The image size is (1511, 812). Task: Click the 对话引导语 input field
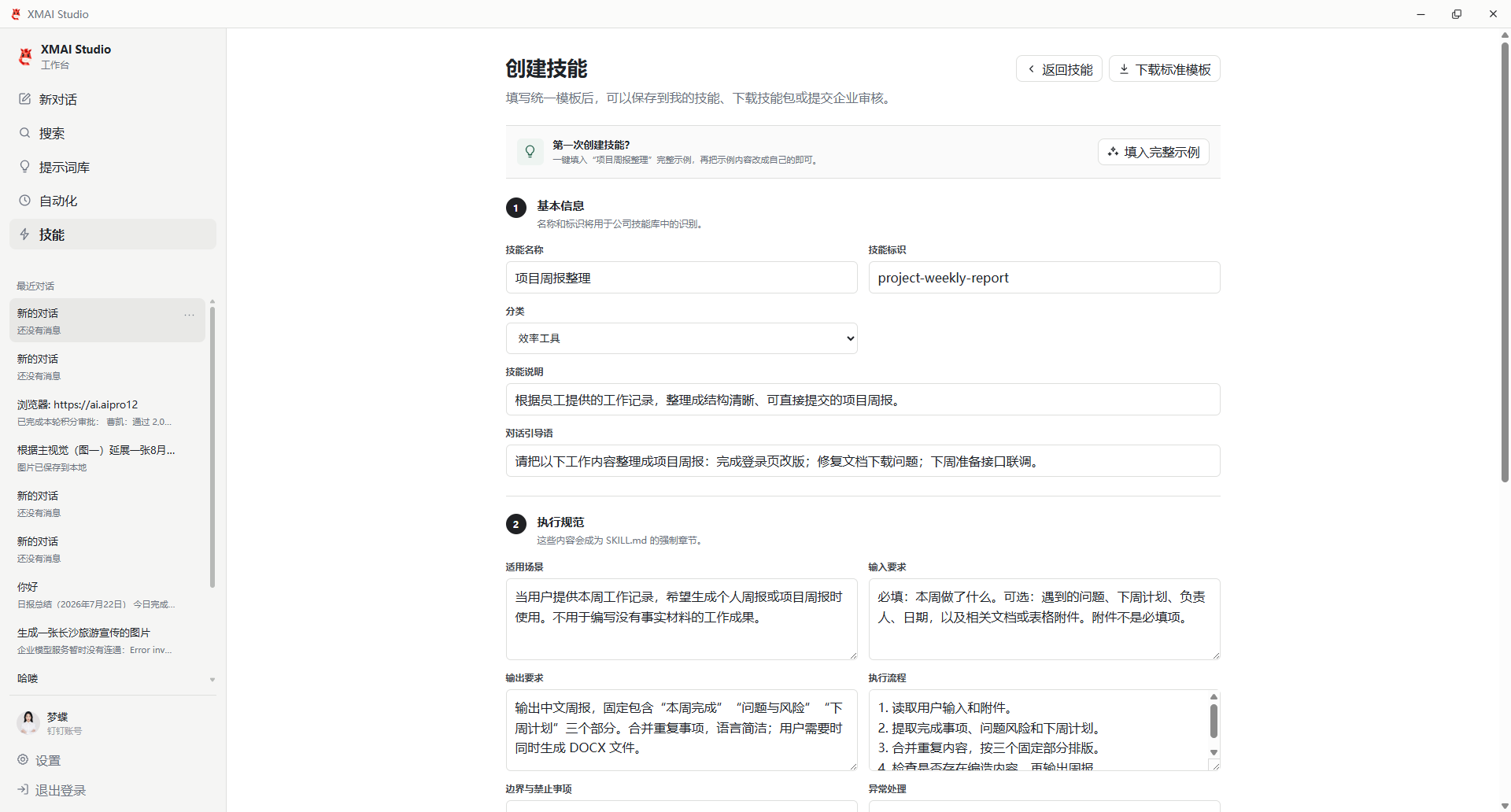coord(863,461)
